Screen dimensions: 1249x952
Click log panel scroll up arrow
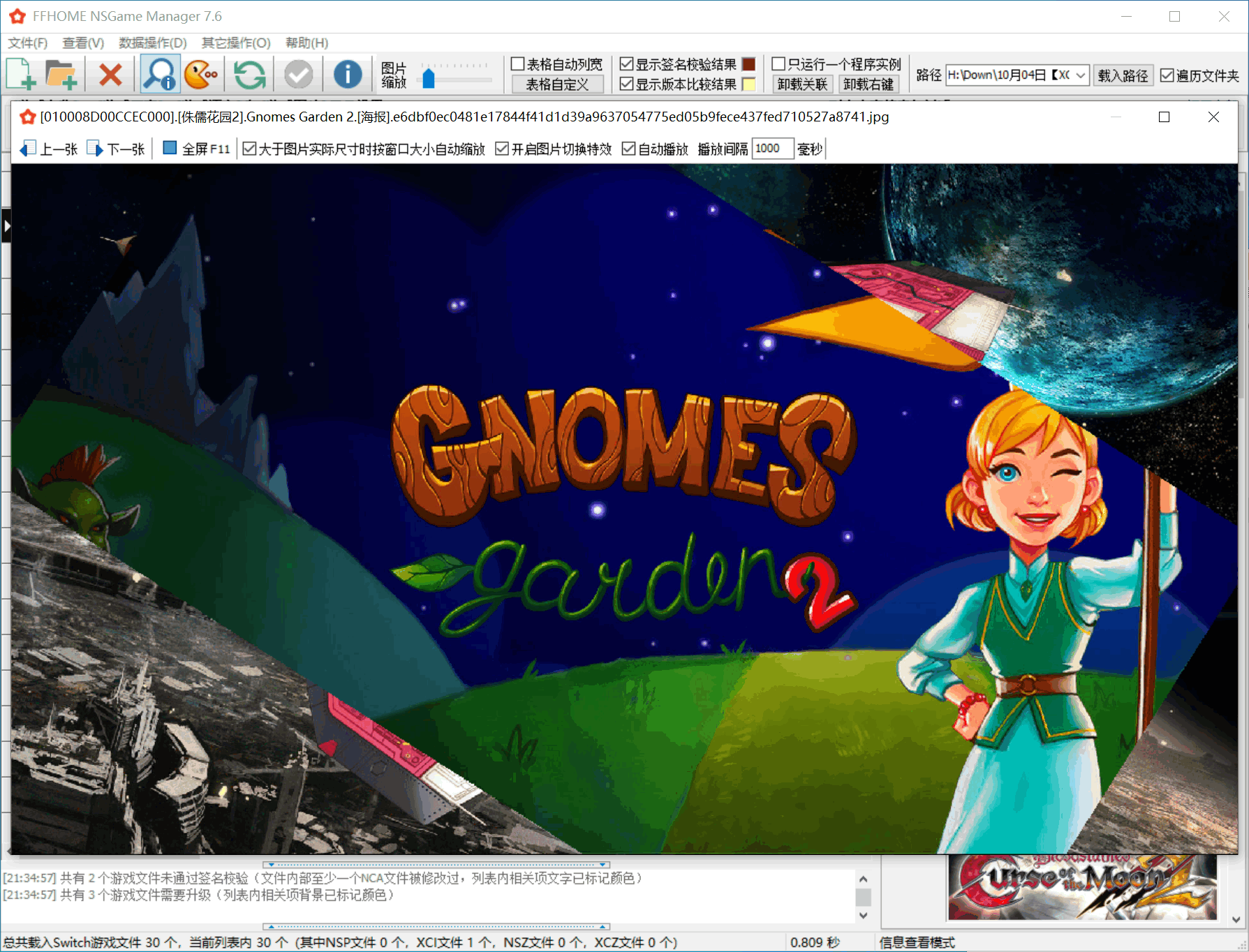coord(864,879)
